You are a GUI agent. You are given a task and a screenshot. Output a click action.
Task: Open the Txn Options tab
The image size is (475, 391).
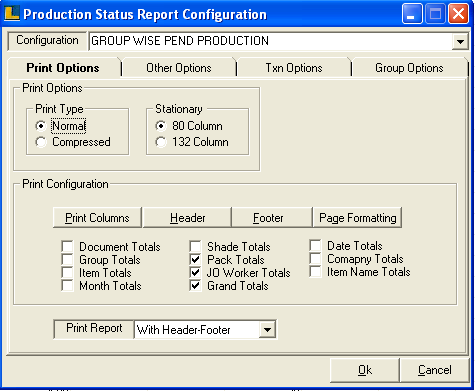294,68
